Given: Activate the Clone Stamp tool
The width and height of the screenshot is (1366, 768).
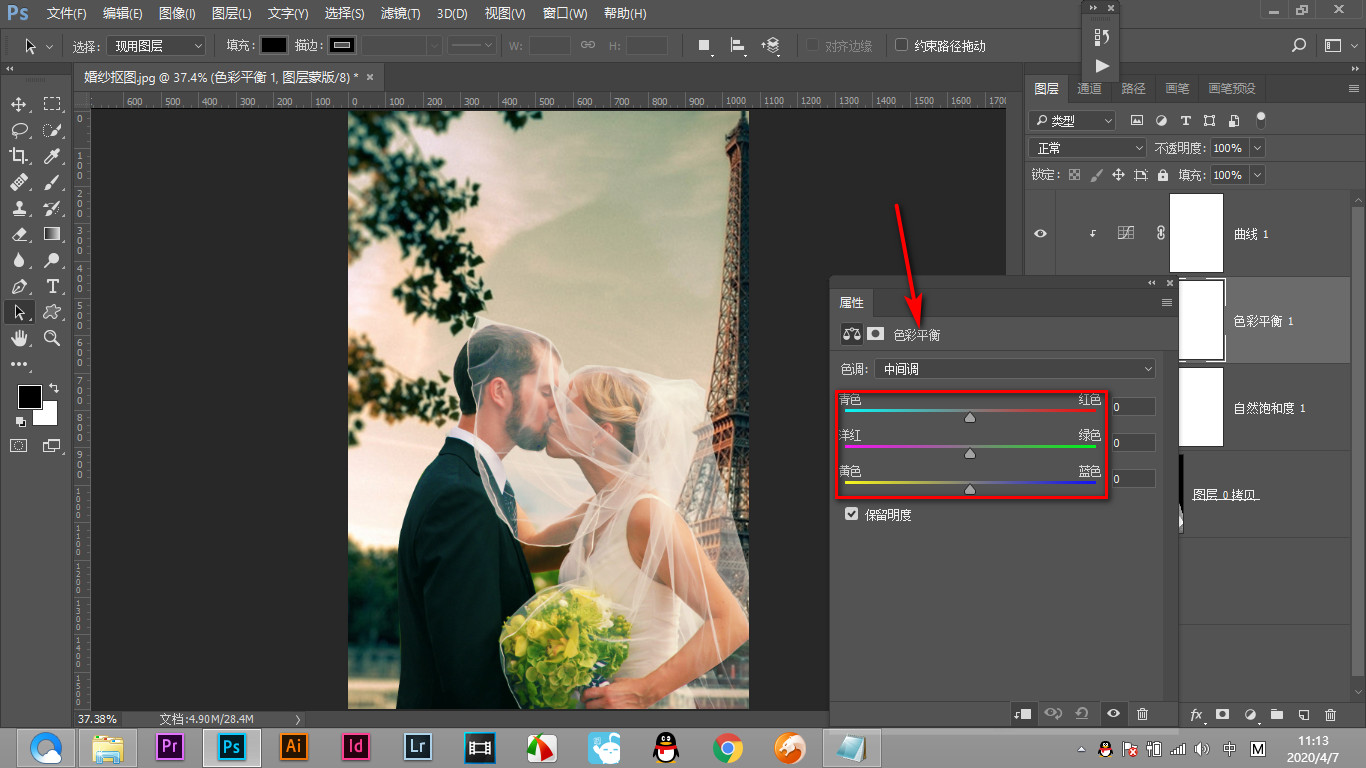Looking at the screenshot, I should (x=19, y=208).
